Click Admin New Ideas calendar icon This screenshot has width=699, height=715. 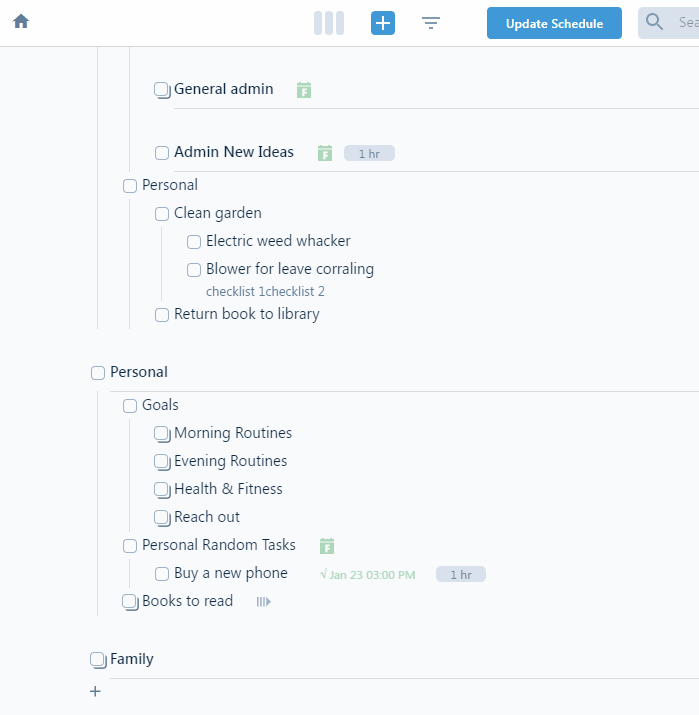(325, 153)
